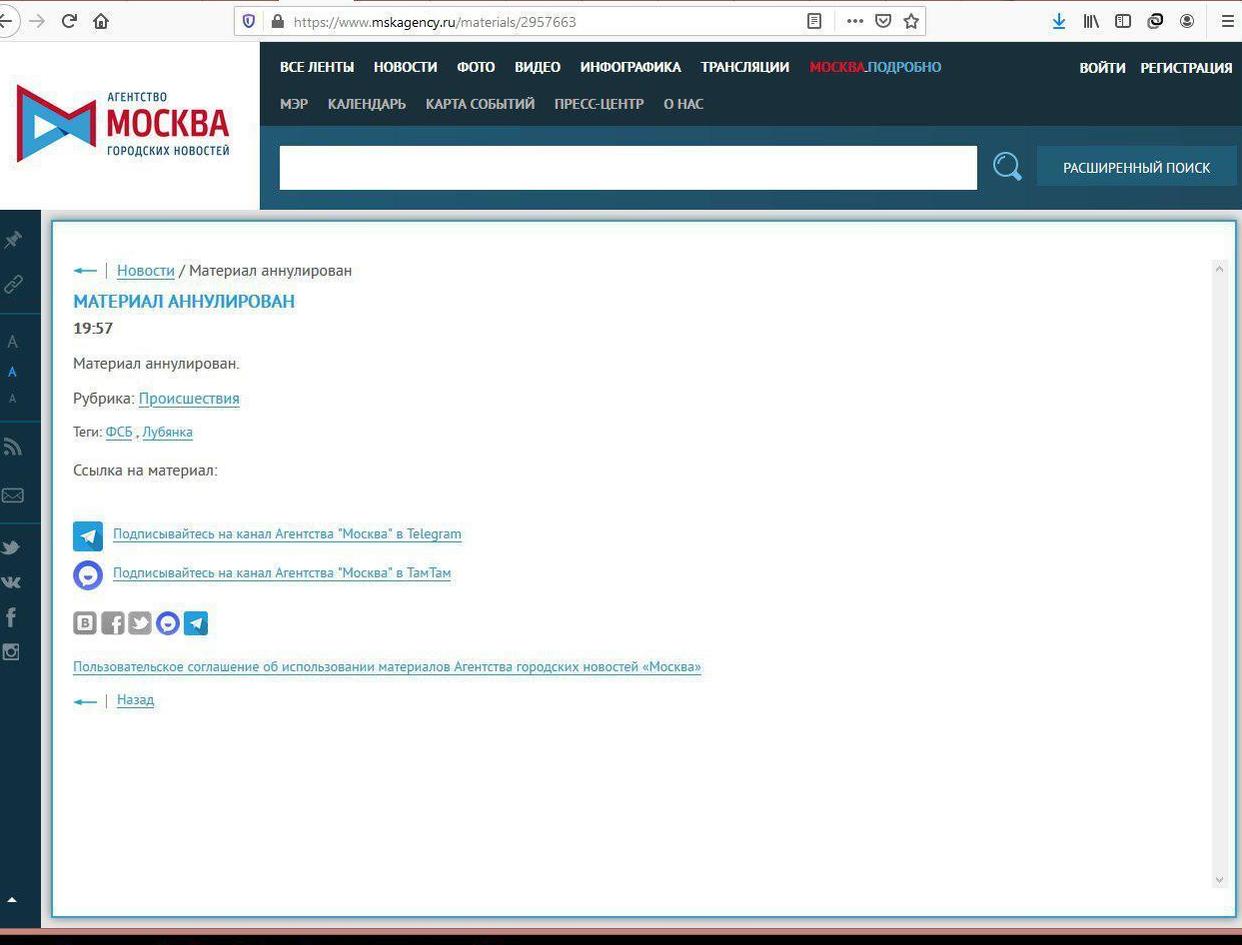Open О НАС menu item
Image resolution: width=1242 pixels, height=945 pixels.
[683, 104]
